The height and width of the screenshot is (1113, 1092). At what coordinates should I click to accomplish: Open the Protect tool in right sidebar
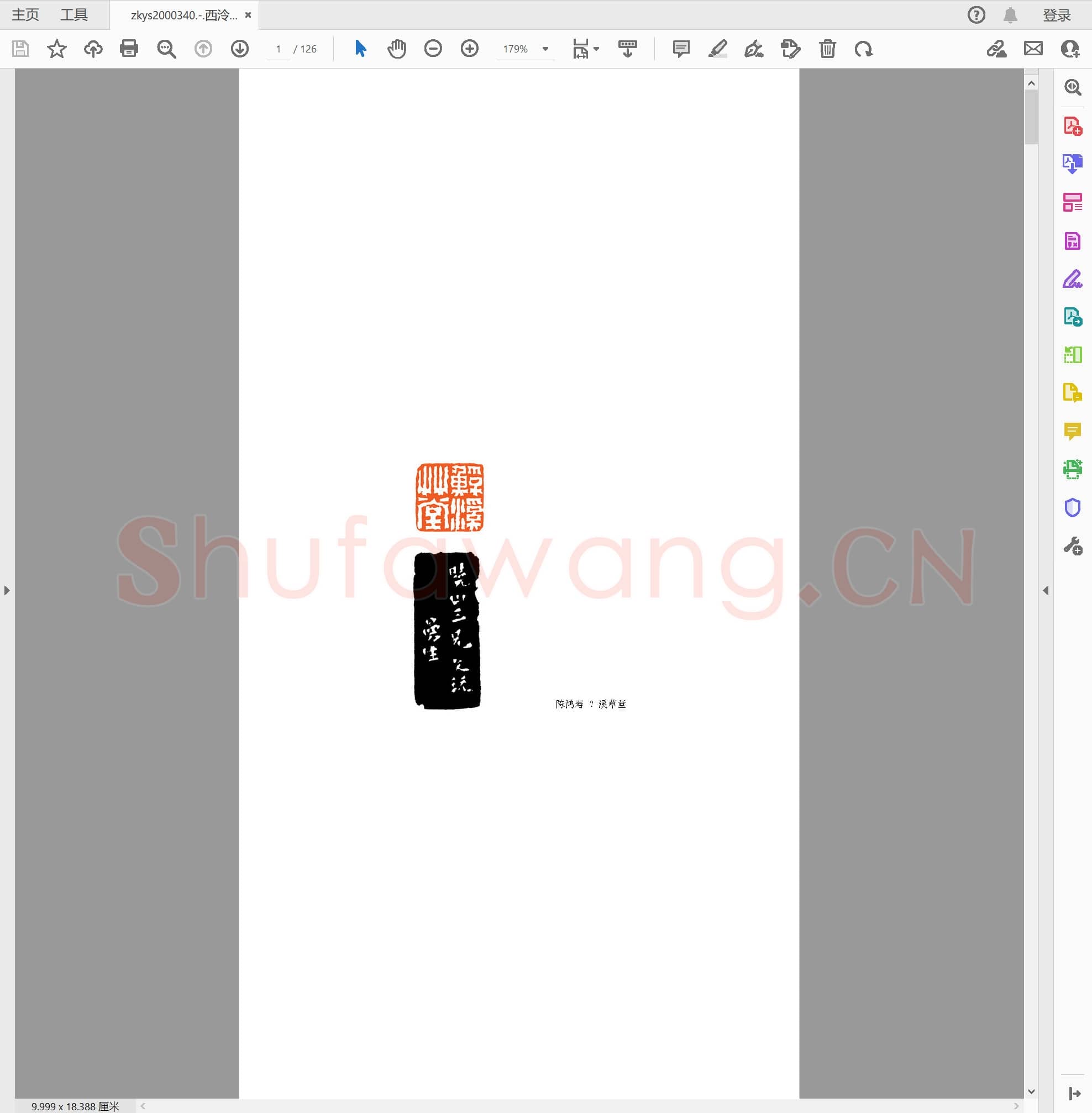(1072, 507)
